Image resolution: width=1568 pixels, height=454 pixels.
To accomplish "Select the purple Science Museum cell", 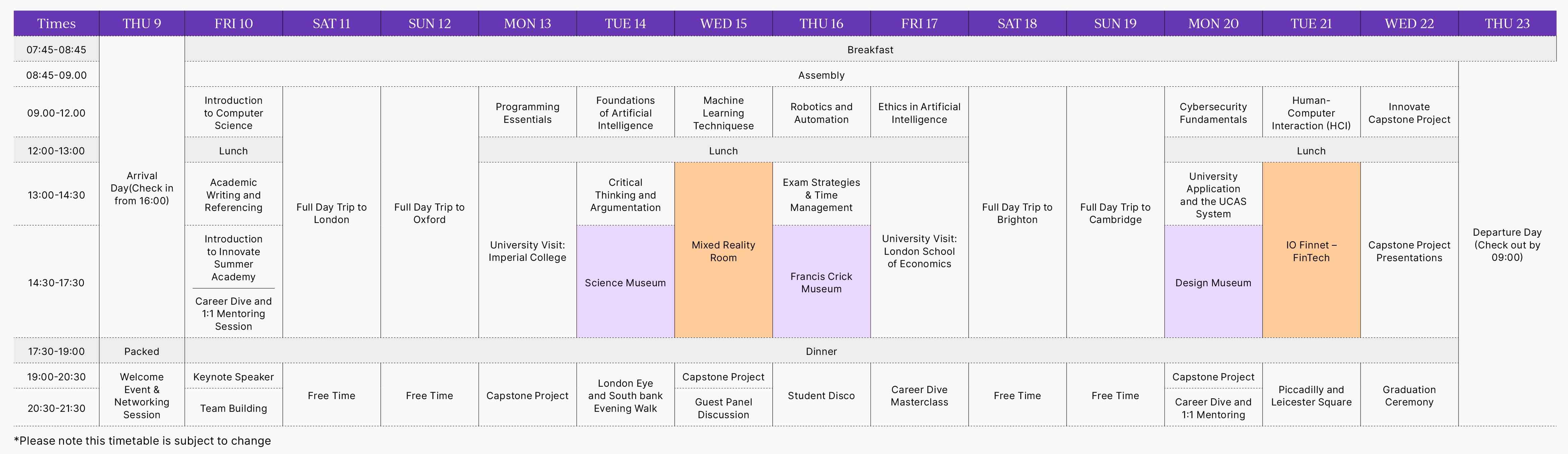I will tap(625, 282).
